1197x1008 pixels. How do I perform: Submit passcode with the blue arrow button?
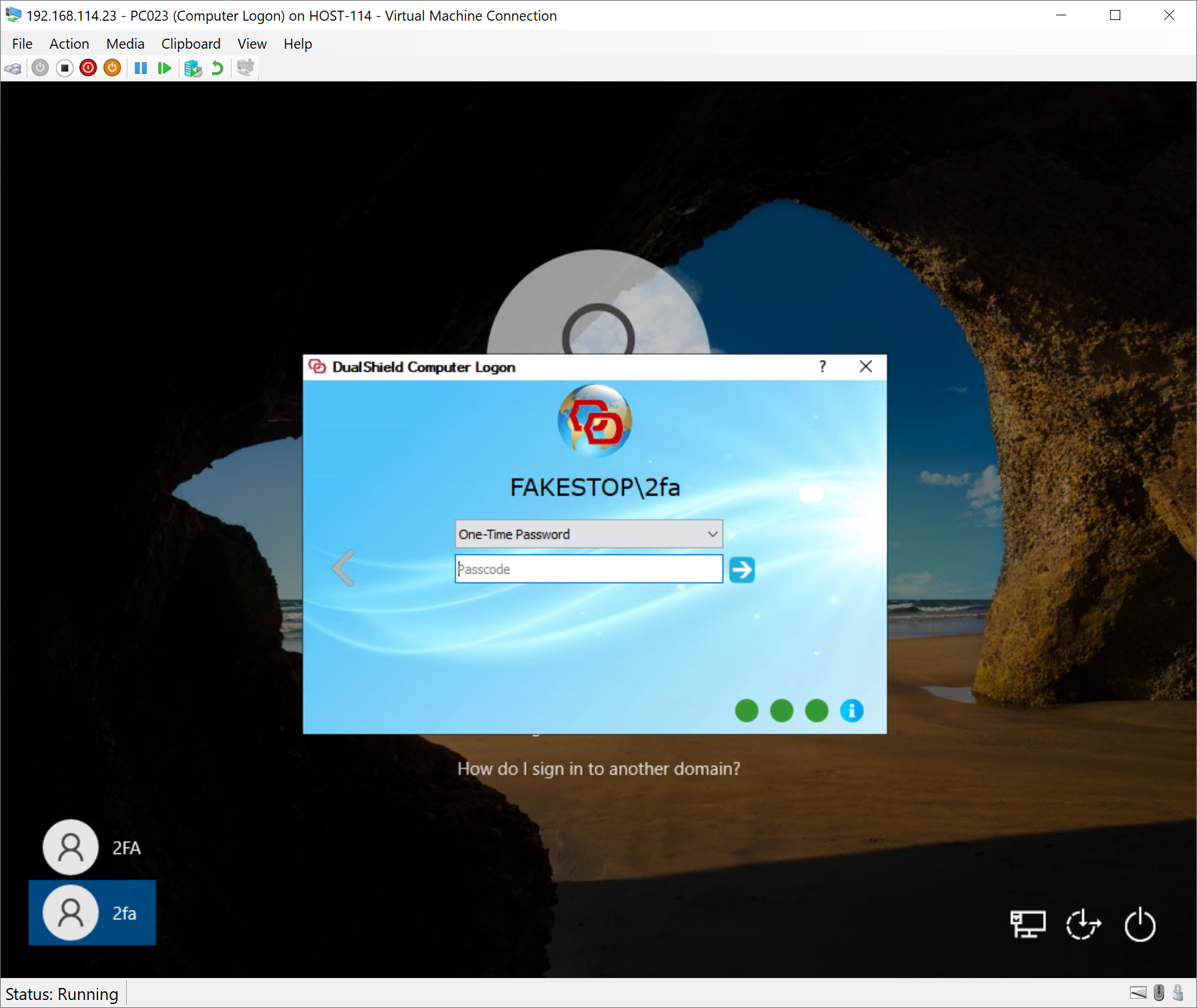point(741,570)
